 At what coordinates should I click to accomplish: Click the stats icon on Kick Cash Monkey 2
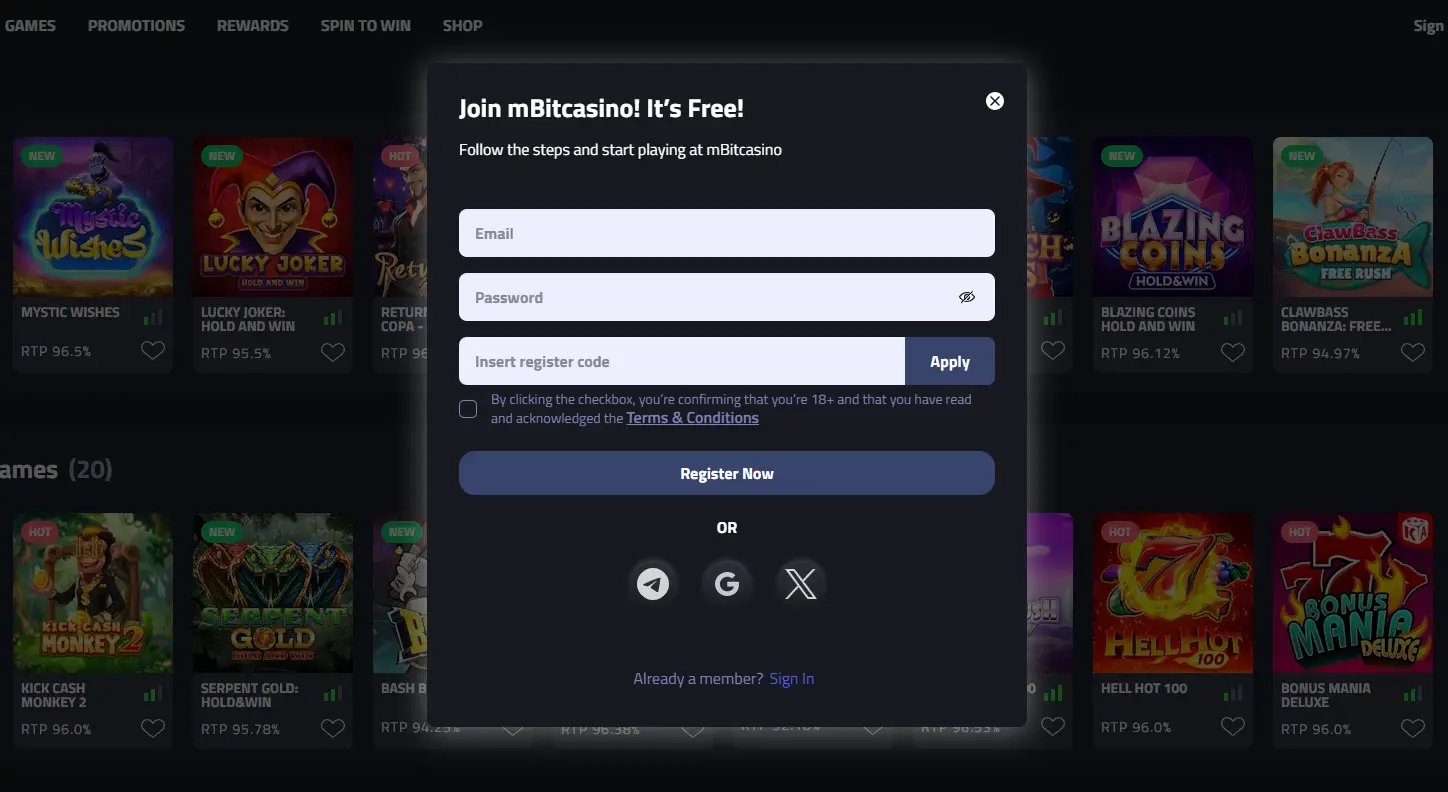[152, 692]
